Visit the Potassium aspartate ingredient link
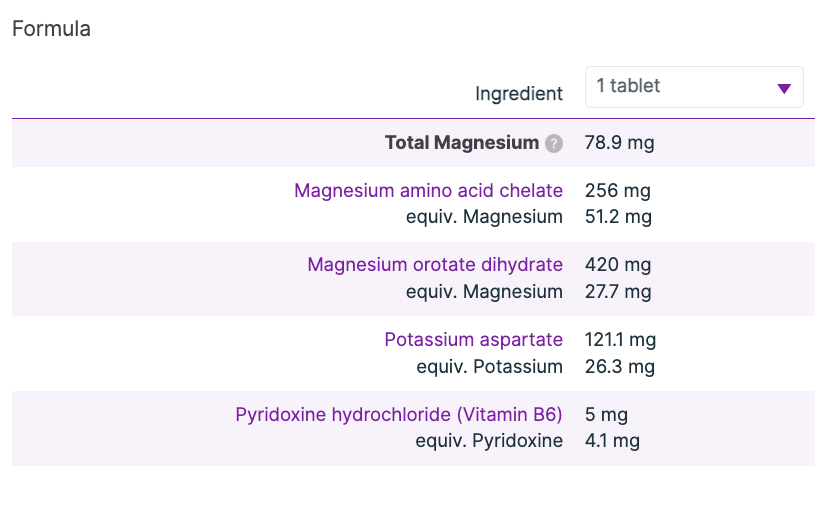 [473, 340]
